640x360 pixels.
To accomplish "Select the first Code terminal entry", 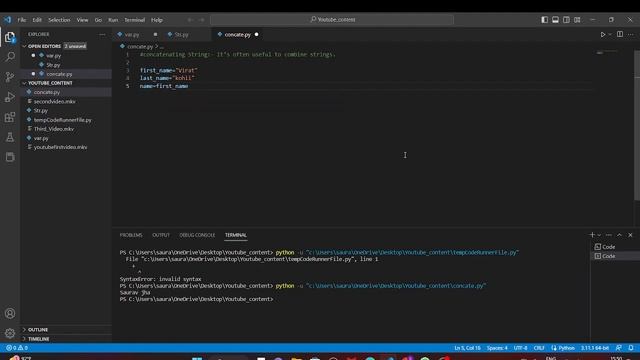I will pos(615,247).
